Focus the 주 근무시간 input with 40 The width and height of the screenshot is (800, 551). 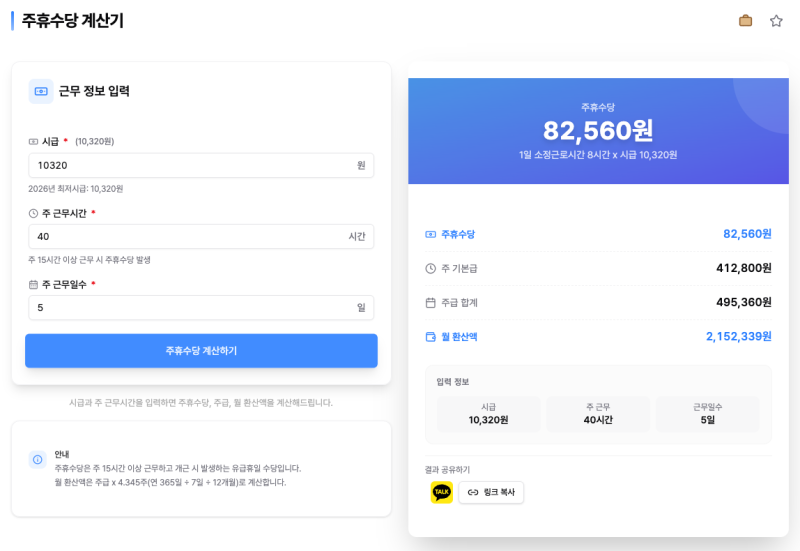(x=202, y=237)
